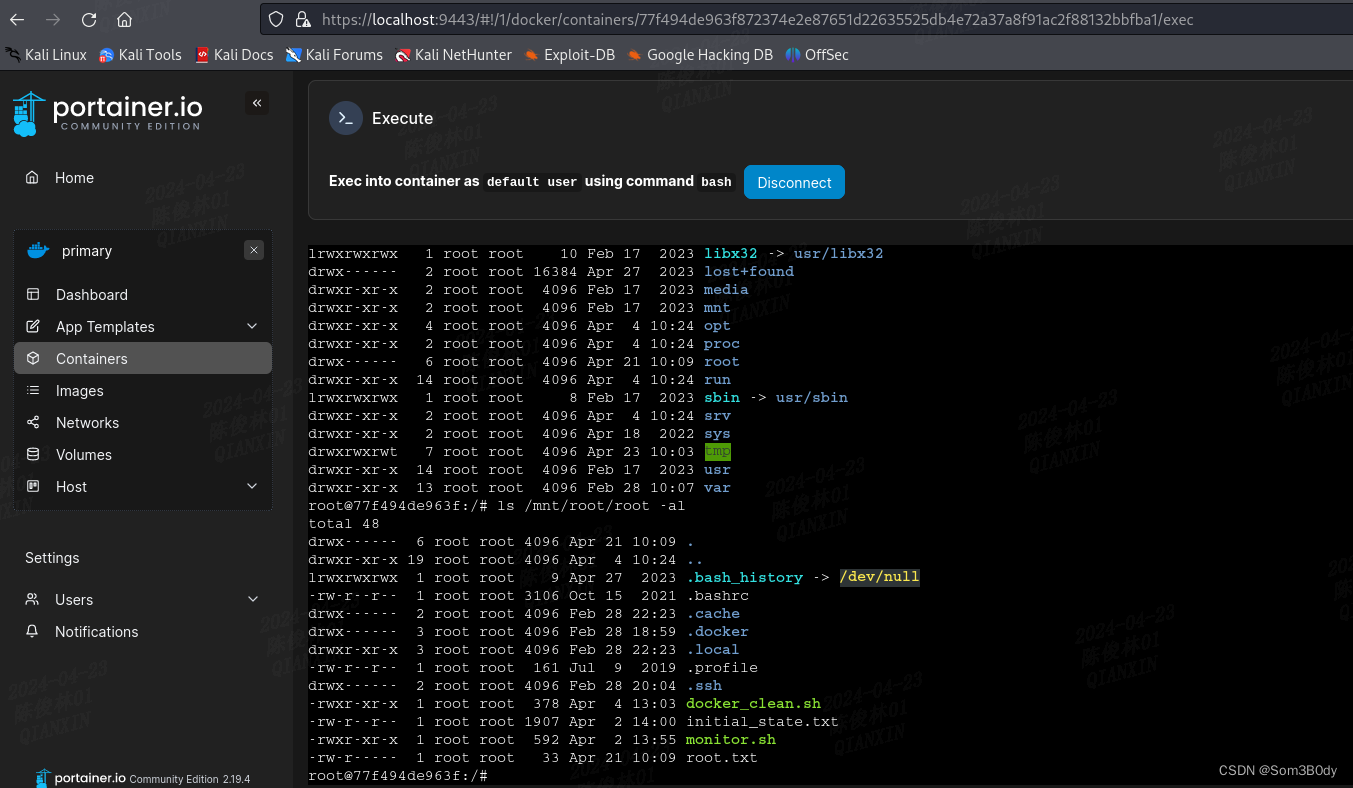Click the browser forward arrow
Viewport: 1353px width, 788px height.
pyautogui.click(x=53, y=20)
